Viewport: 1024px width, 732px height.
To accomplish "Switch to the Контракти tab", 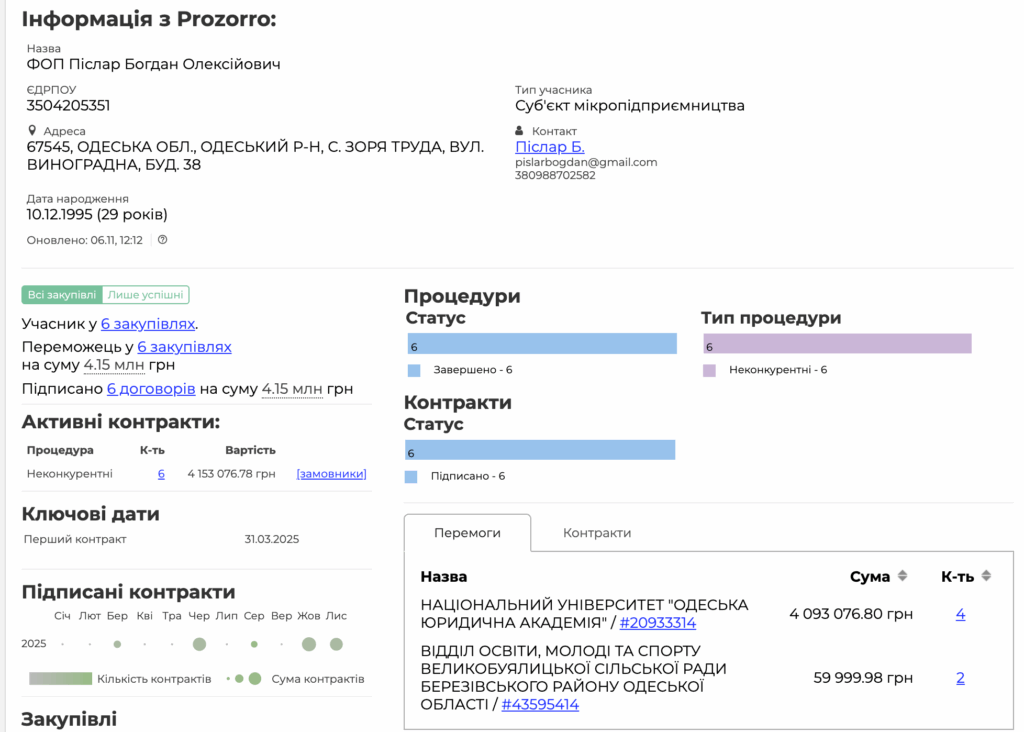I will (597, 533).
